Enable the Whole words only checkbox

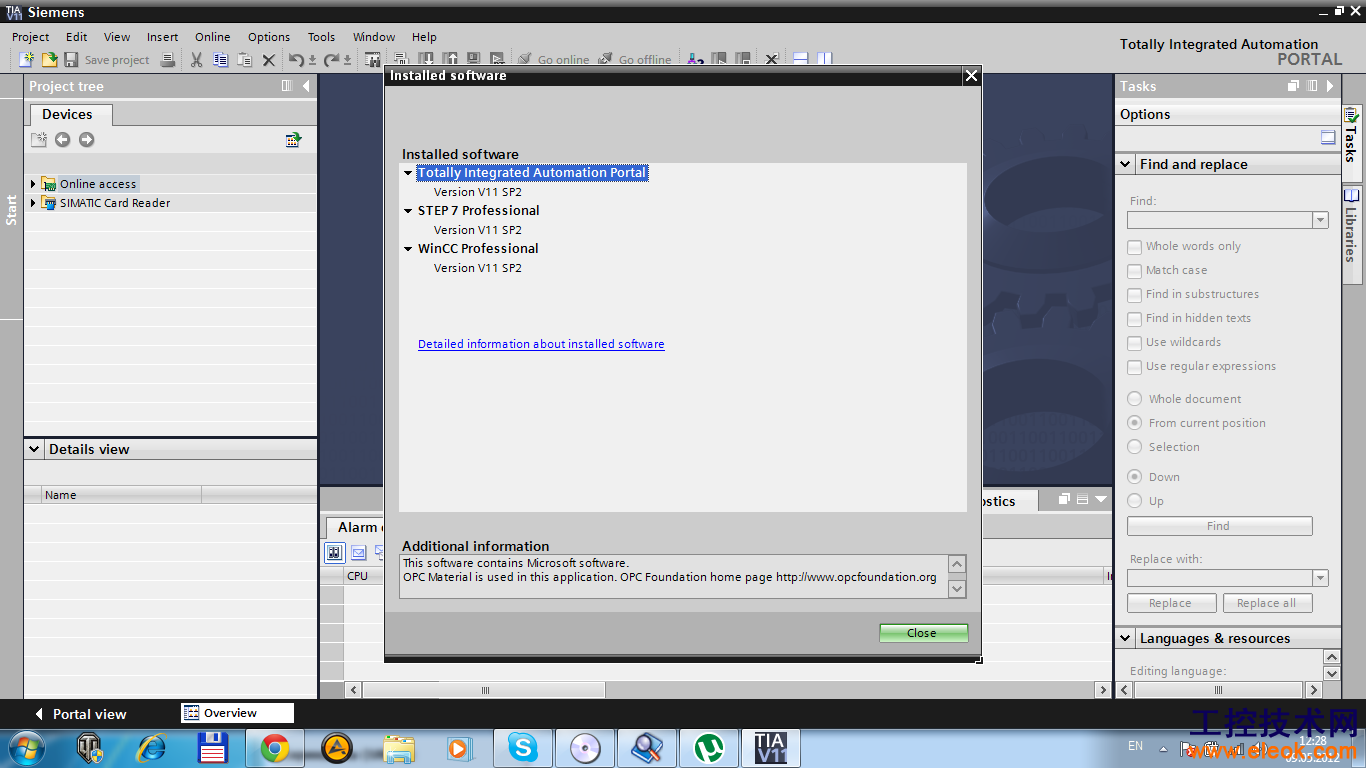[x=1134, y=247]
